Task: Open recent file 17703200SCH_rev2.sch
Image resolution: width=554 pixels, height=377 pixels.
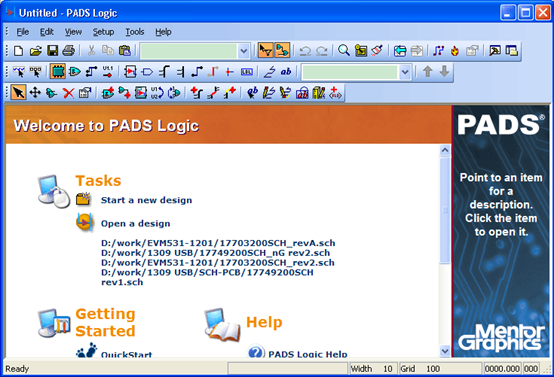Action: coord(218,263)
